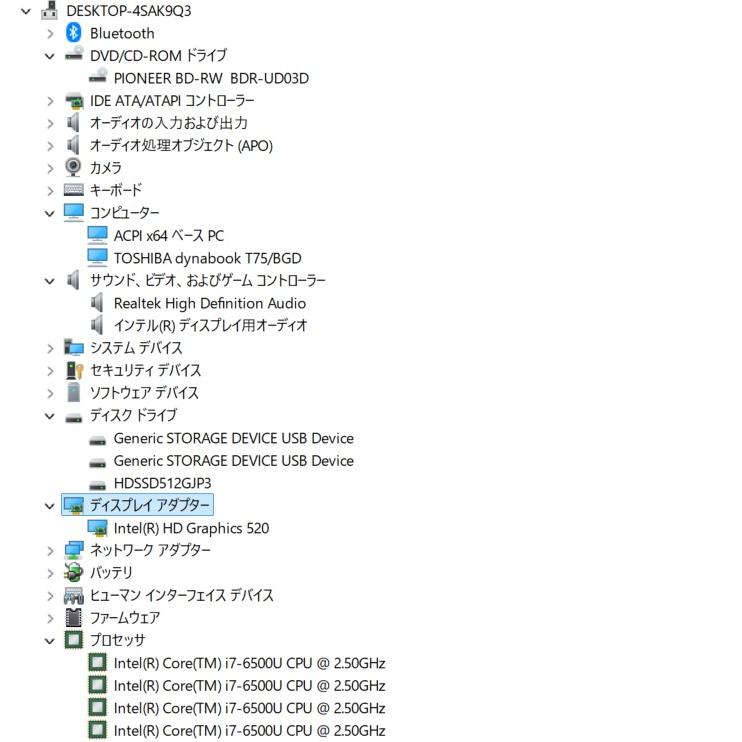Select the 'ヒューマン インターフェイス デバイス' label
Image resolution: width=742 pixels, height=742 pixels.
click(182, 595)
